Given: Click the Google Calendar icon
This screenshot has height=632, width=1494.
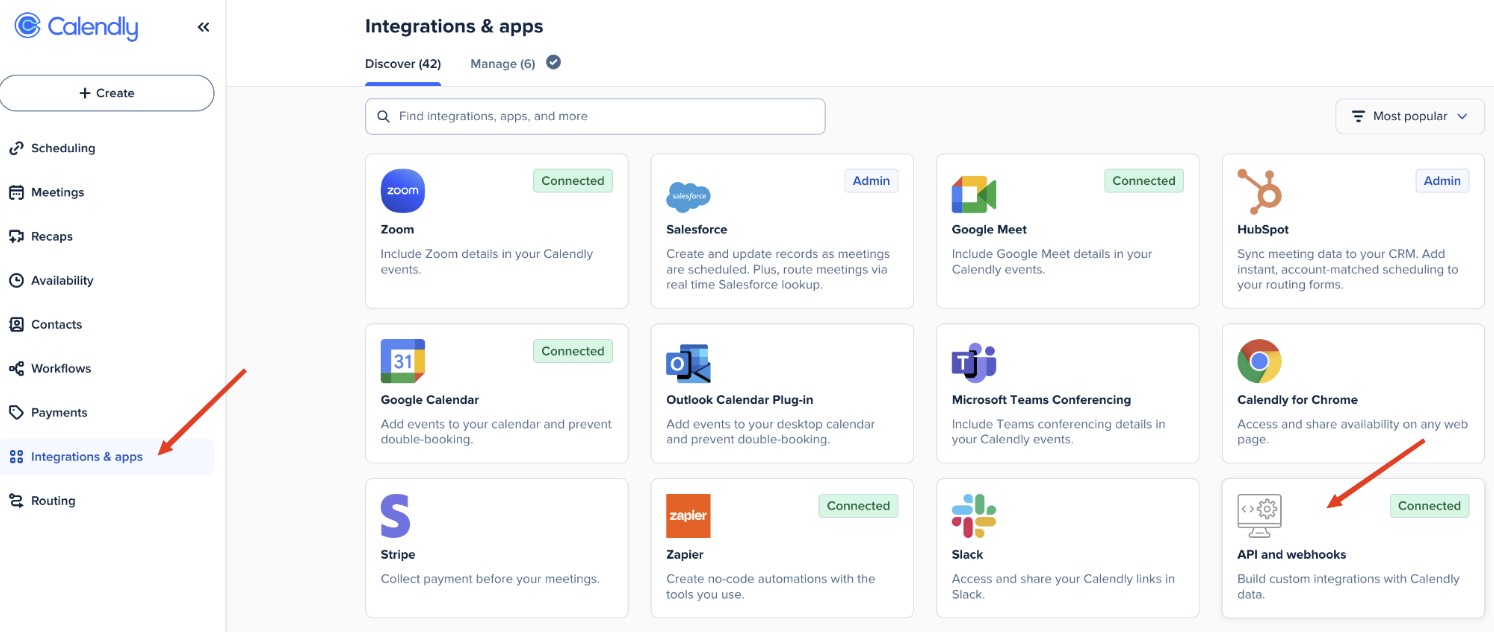Looking at the screenshot, I should 403,361.
